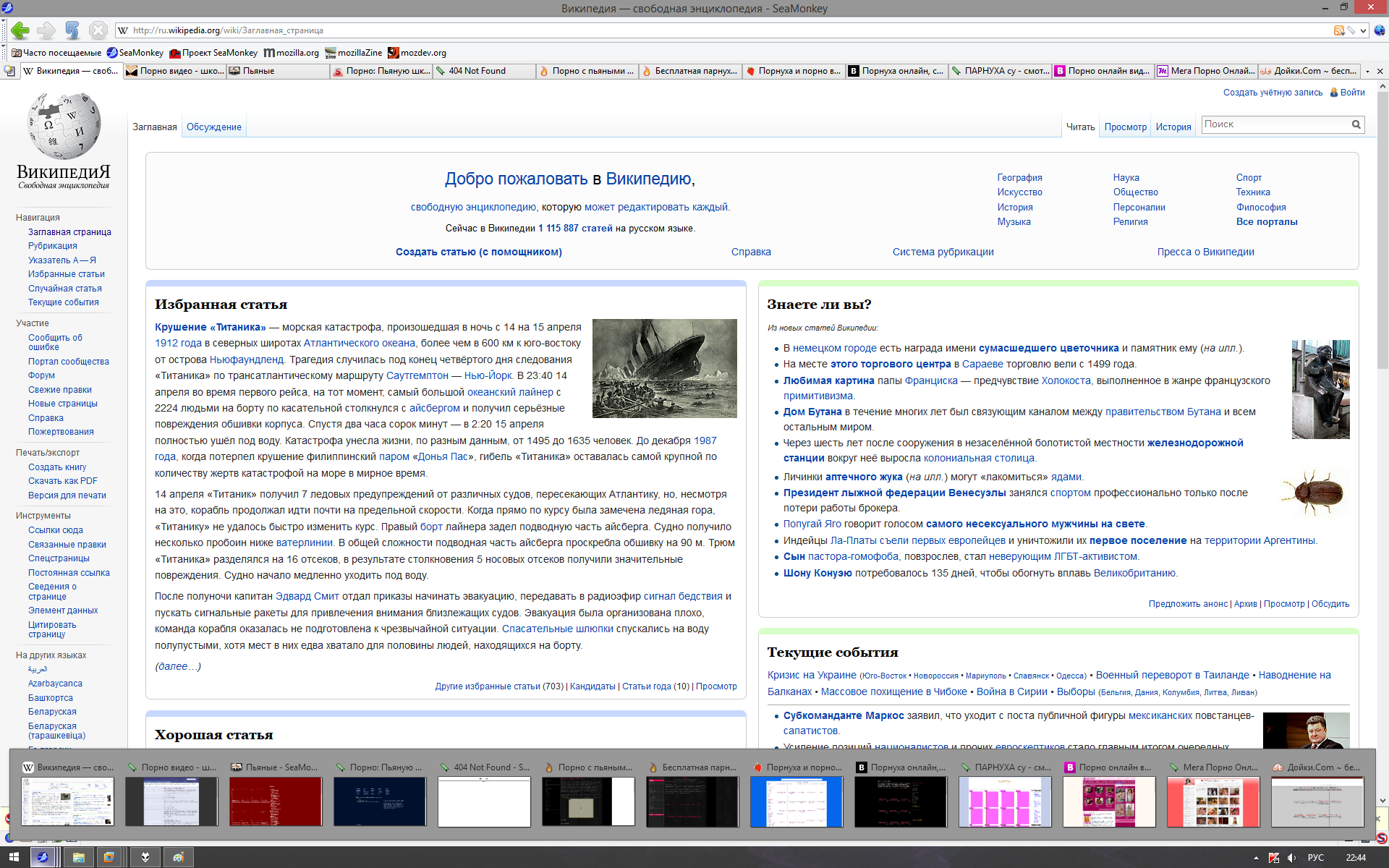Switch to the 'Пьяные' tab
The height and width of the screenshot is (868, 1389).
(x=278, y=71)
